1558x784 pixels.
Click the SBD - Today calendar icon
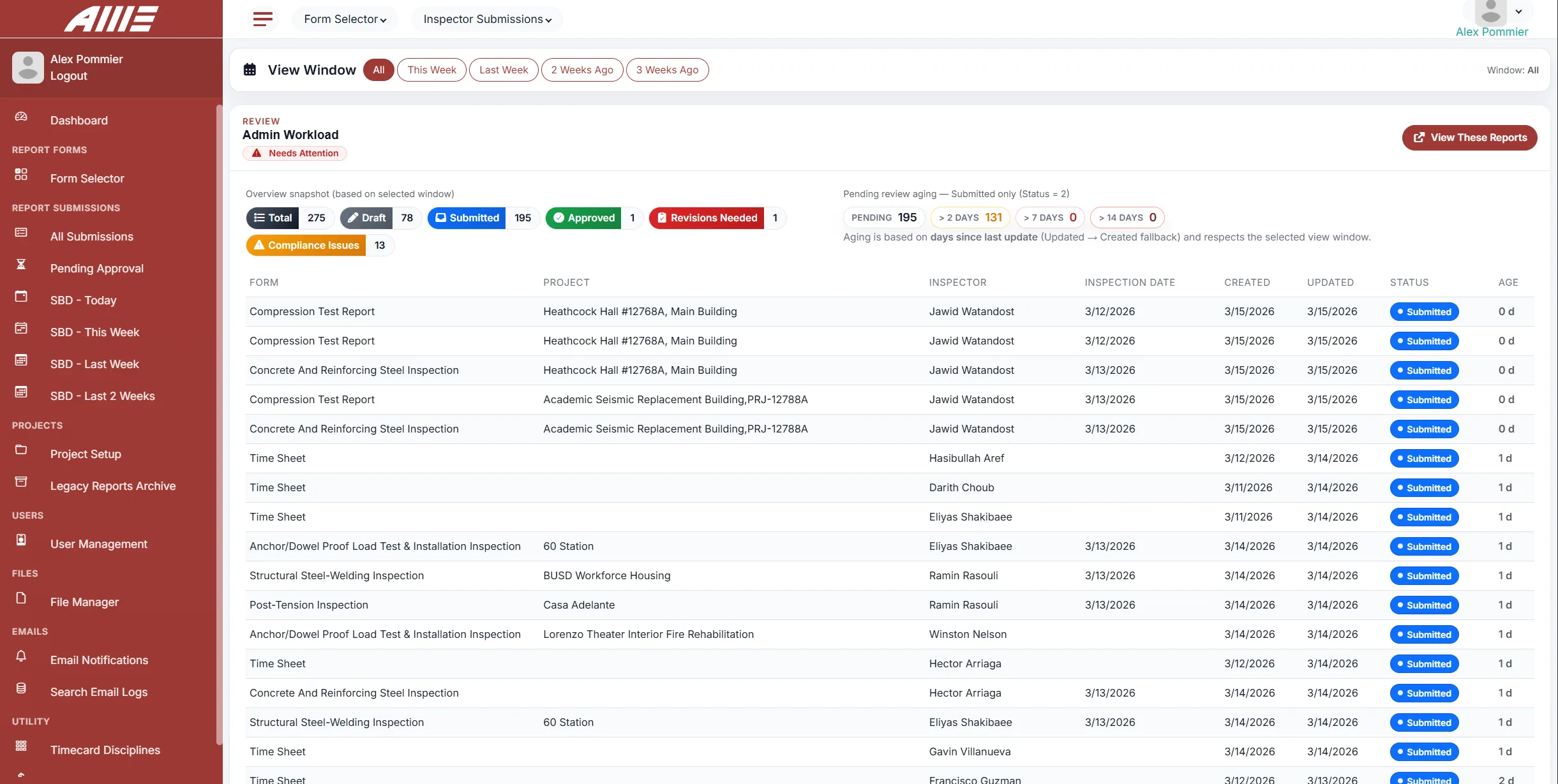(21, 296)
